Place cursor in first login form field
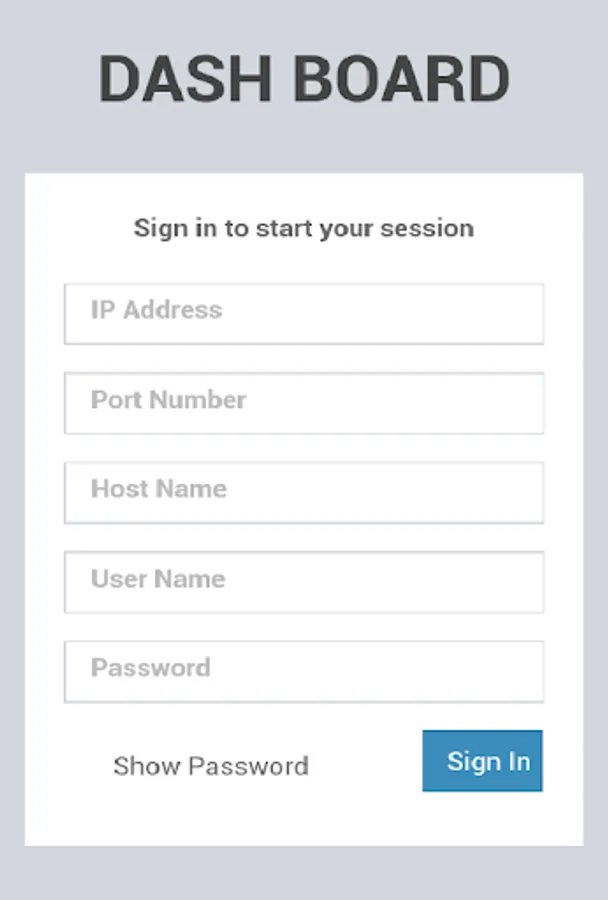This screenshot has height=900, width=608. pyautogui.click(x=304, y=314)
